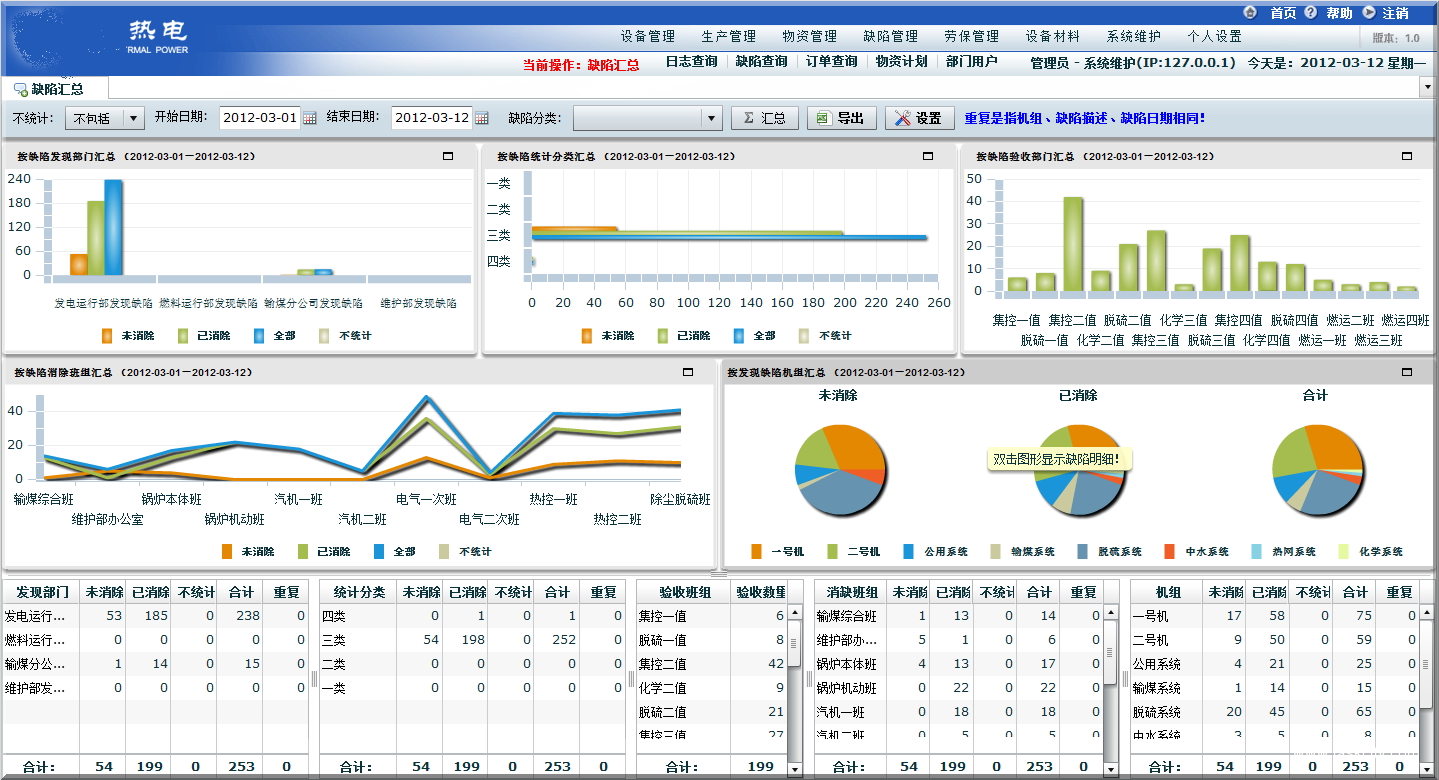
Task: Open the 日志查询 link
Action: click(691, 62)
